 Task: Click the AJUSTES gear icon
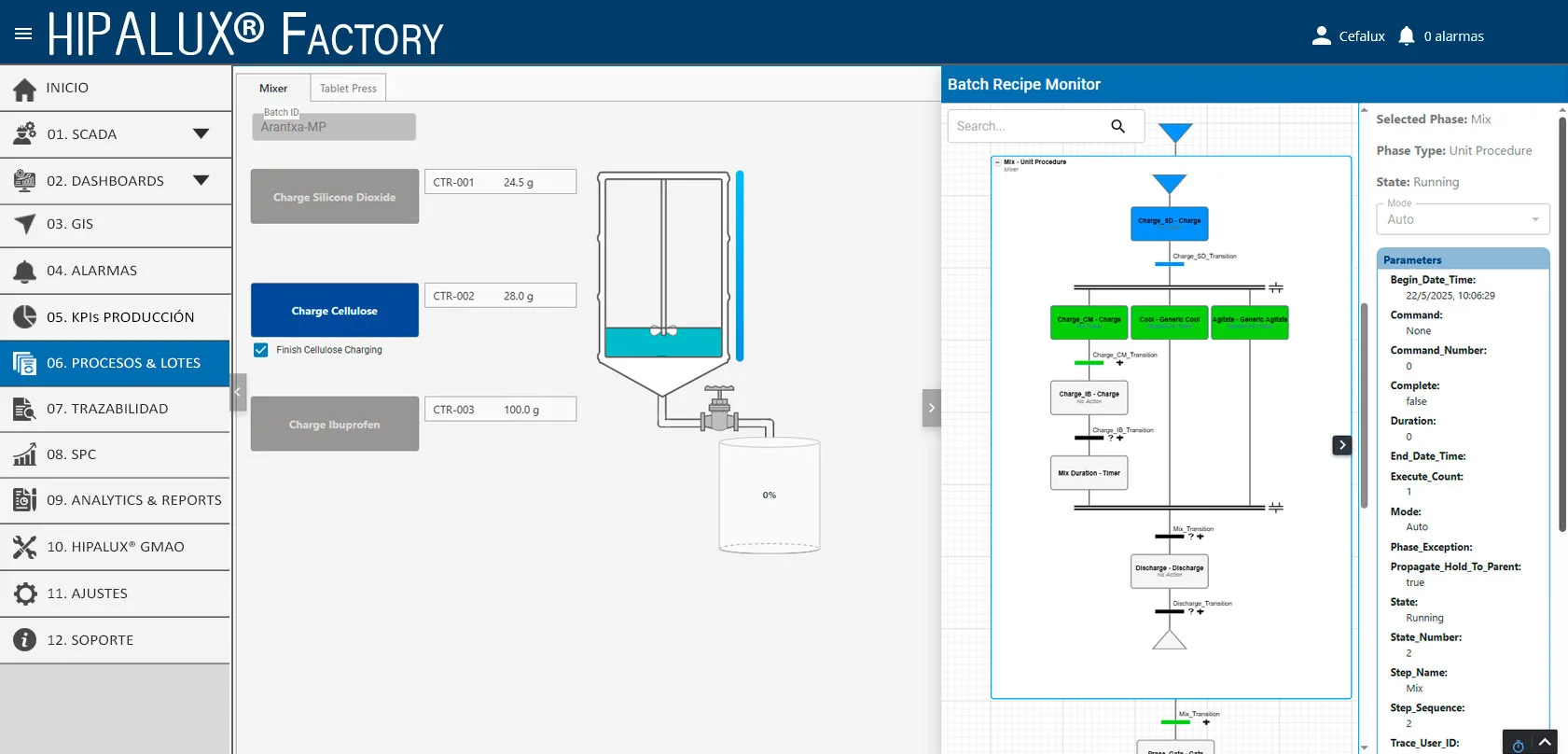[x=25, y=593]
